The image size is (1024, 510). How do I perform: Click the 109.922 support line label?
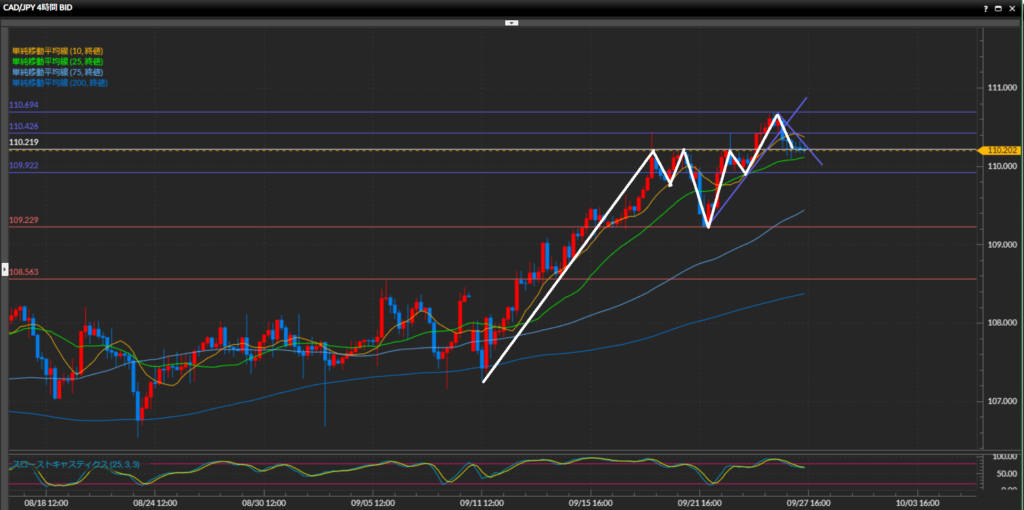pyautogui.click(x=24, y=166)
